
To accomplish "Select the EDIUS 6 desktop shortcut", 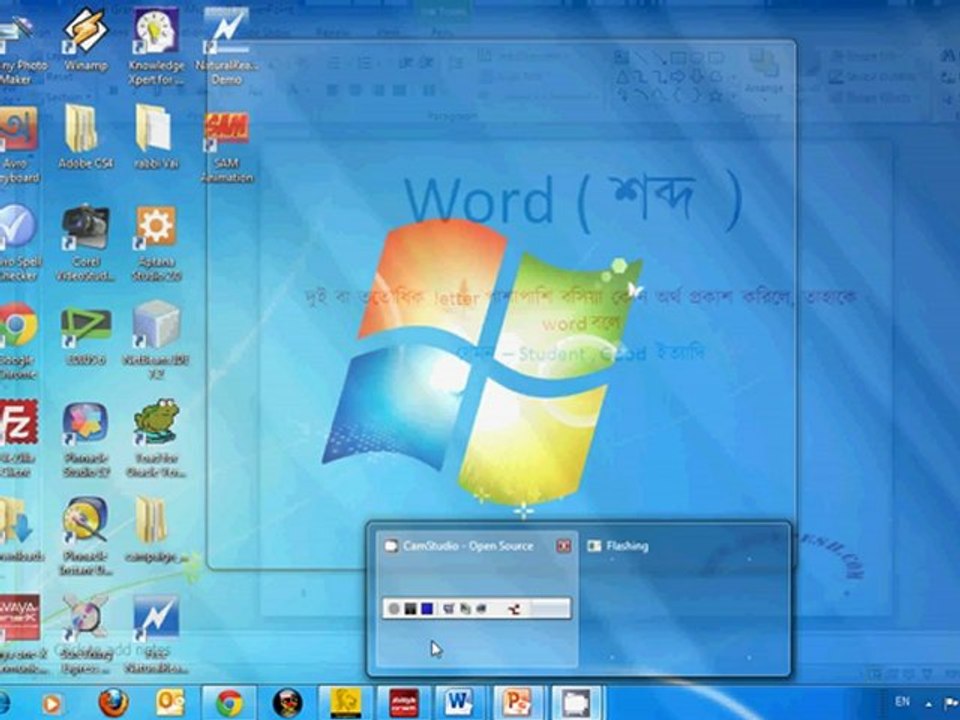I will (86, 336).
